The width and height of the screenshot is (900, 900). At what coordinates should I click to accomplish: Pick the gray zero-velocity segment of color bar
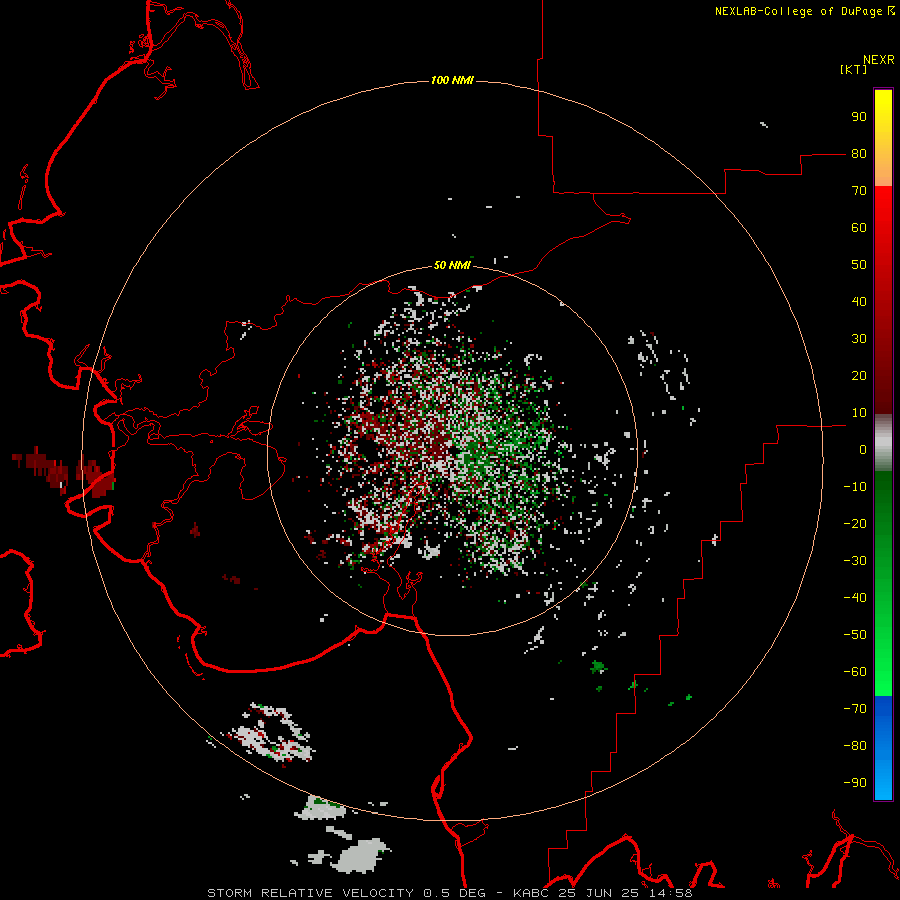883,443
